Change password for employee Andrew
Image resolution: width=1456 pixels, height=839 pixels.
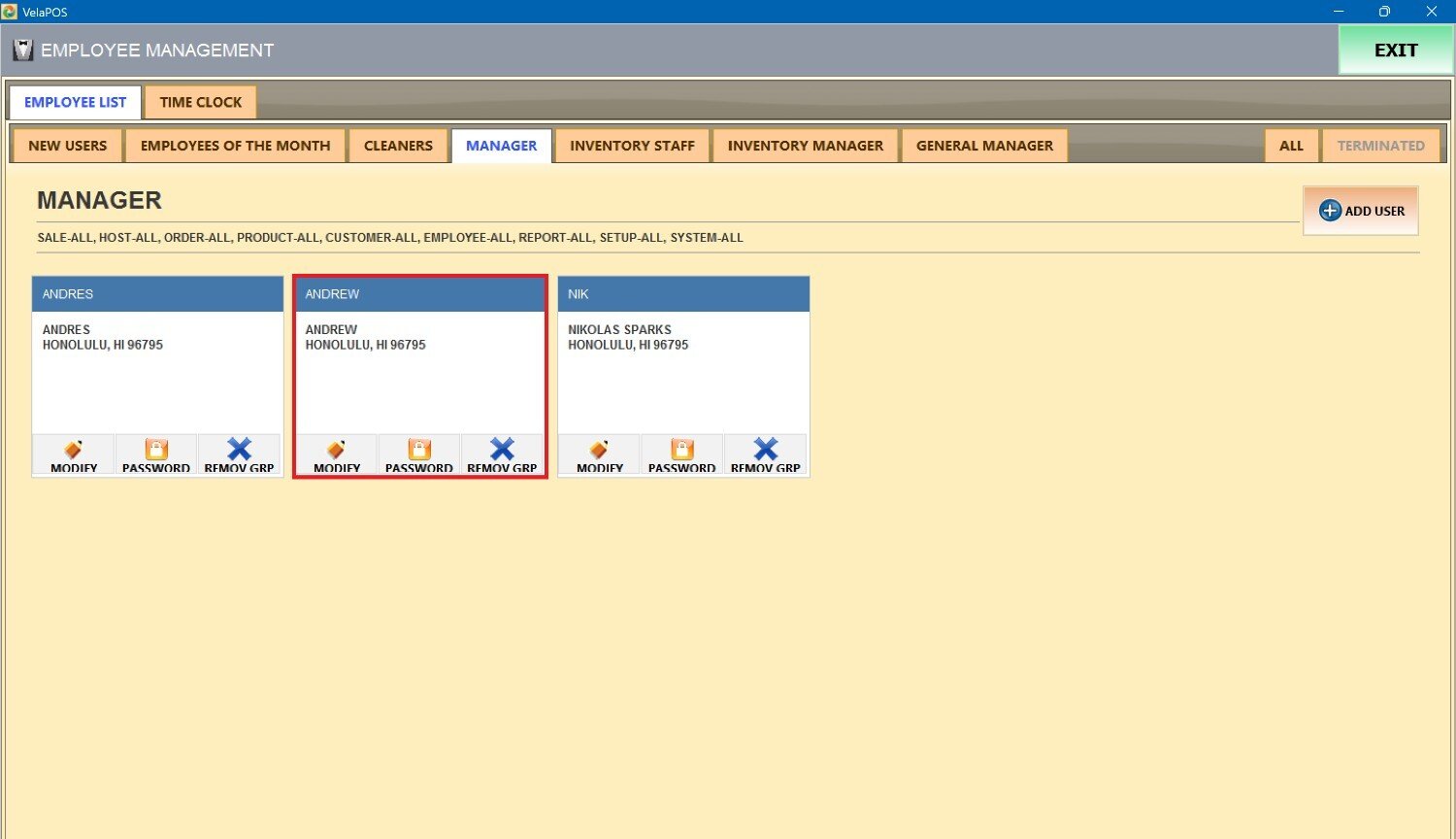click(419, 453)
